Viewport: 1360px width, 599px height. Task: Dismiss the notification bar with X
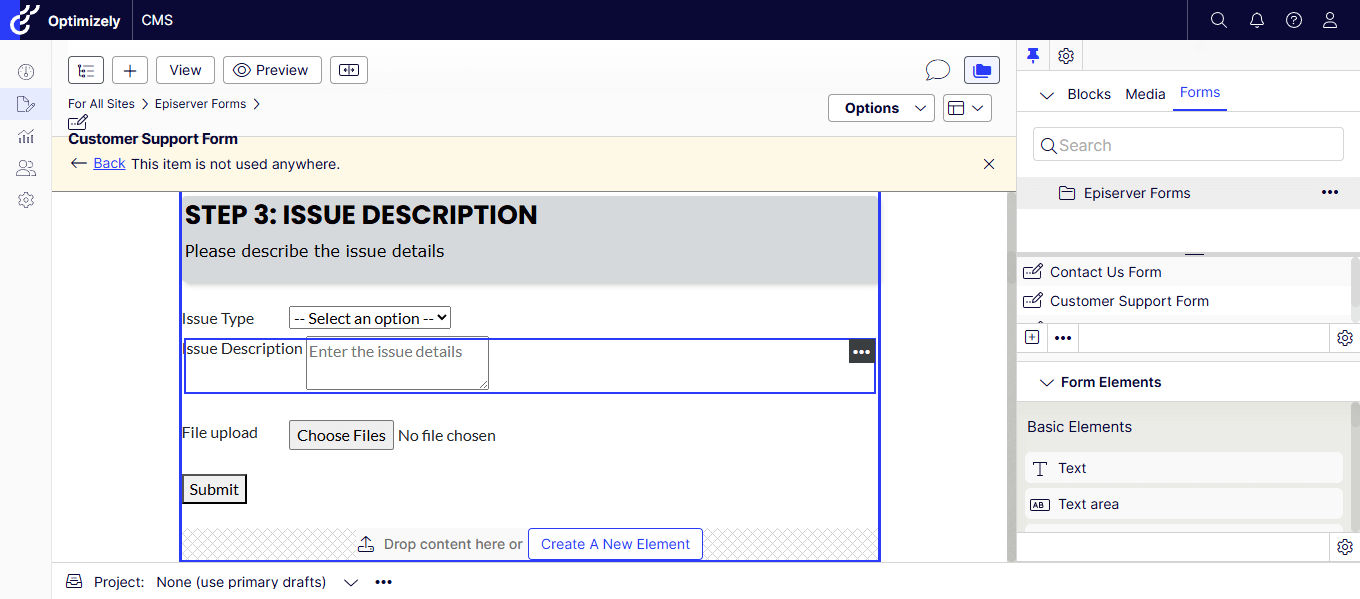[x=989, y=164]
